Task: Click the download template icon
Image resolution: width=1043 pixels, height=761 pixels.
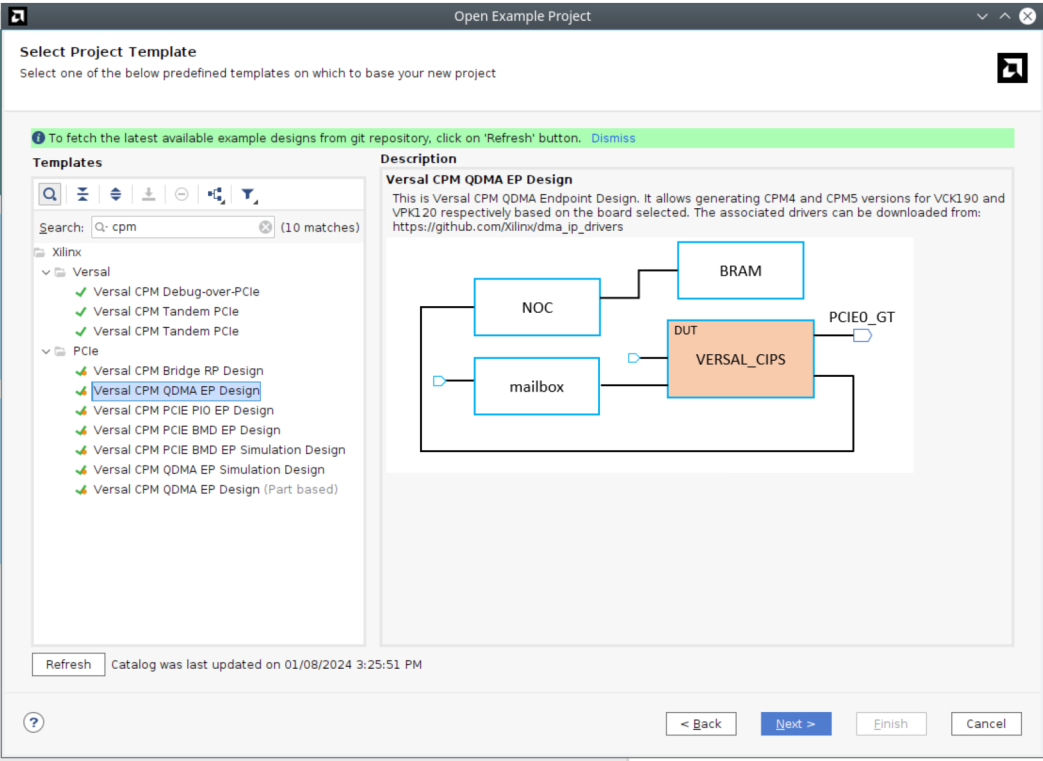Action: pyautogui.click(x=148, y=194)
